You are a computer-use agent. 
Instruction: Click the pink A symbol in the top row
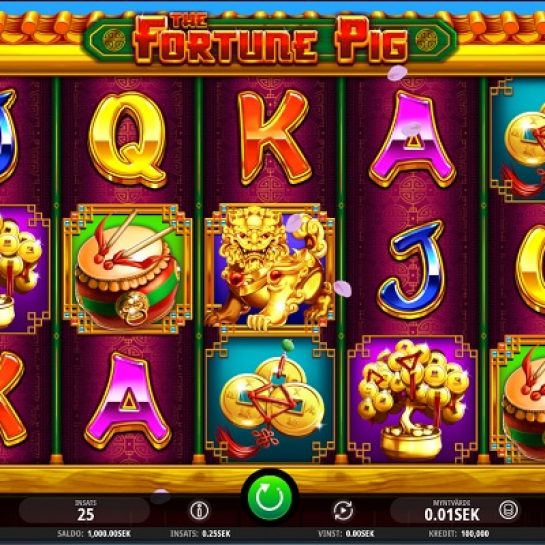coord(412,139)
